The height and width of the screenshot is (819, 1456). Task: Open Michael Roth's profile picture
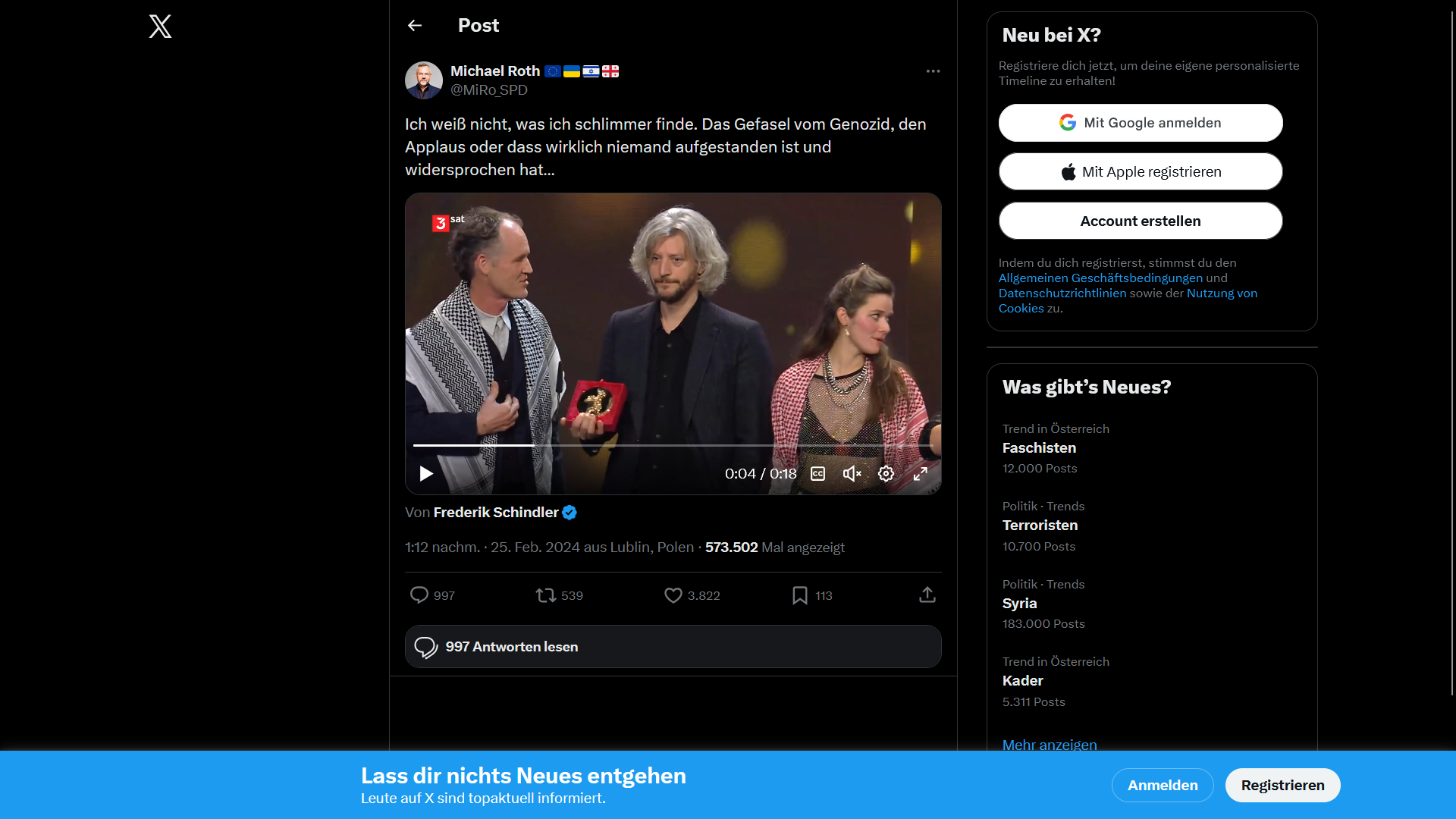[424, 80]
